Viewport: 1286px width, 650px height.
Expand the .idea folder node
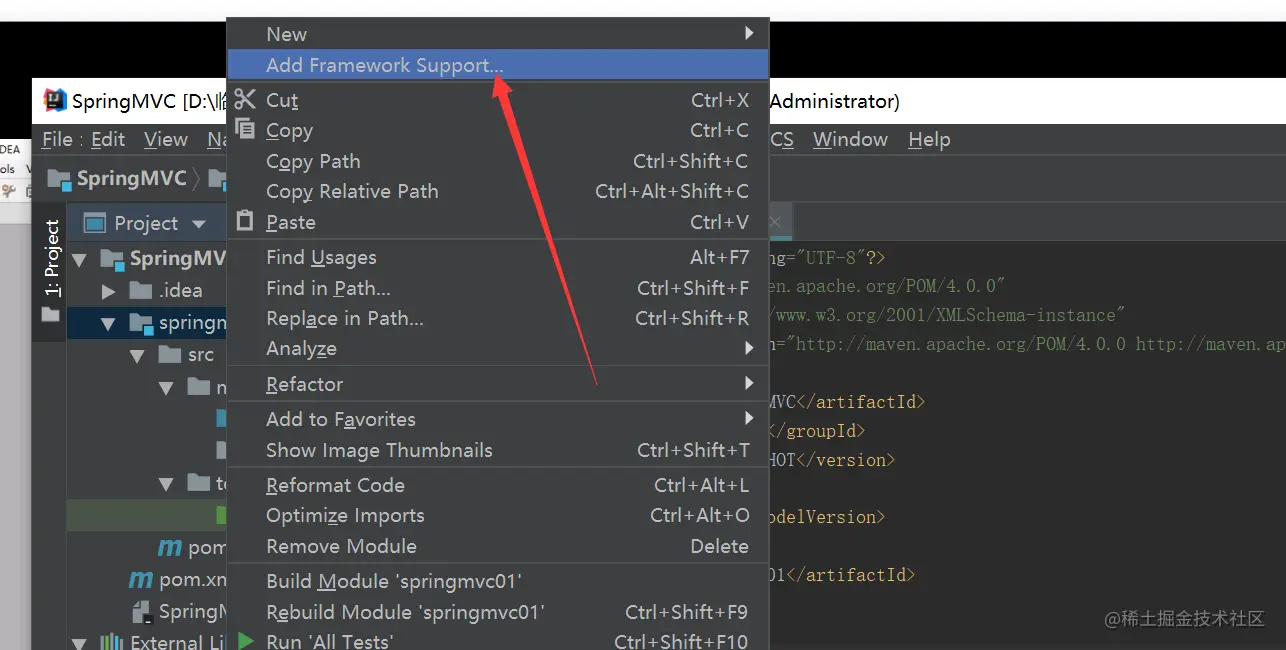(109, 291)
